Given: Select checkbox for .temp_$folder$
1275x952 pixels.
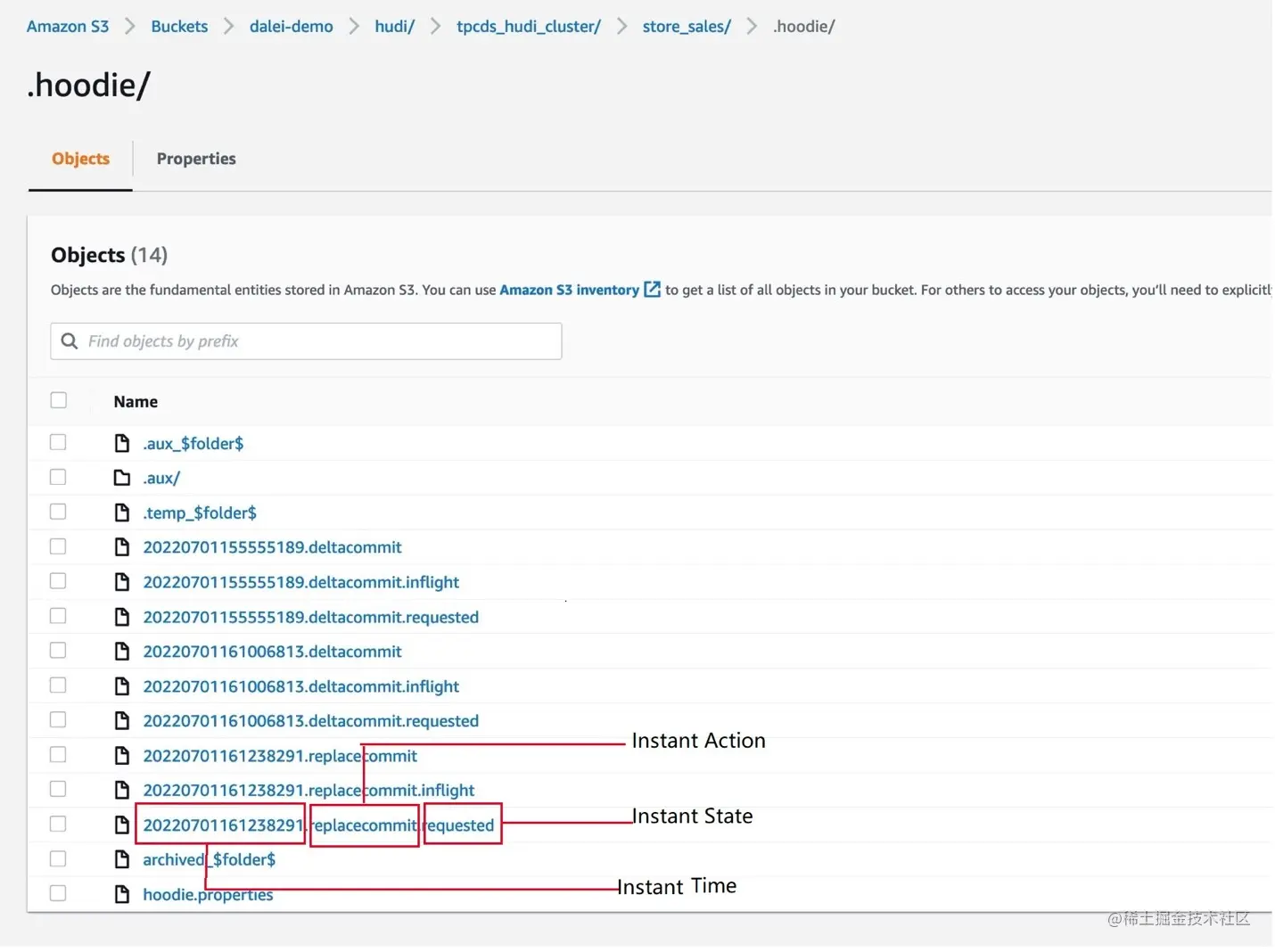Looking at the screenshot, I should coord(59,512).
